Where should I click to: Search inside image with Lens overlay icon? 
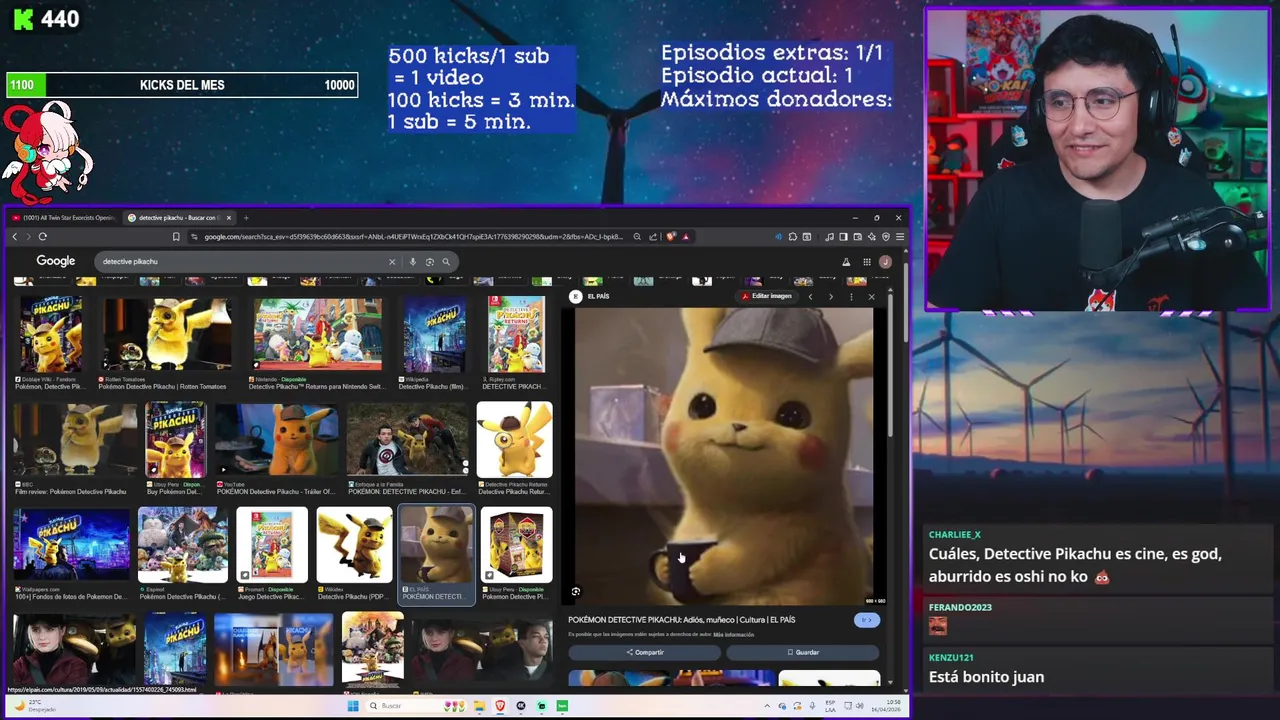click(x=576, y=592)
